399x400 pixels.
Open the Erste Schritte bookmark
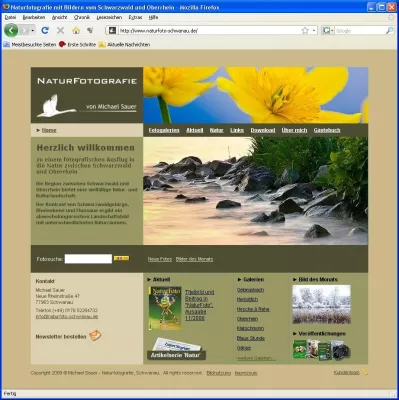coord(77,44)
